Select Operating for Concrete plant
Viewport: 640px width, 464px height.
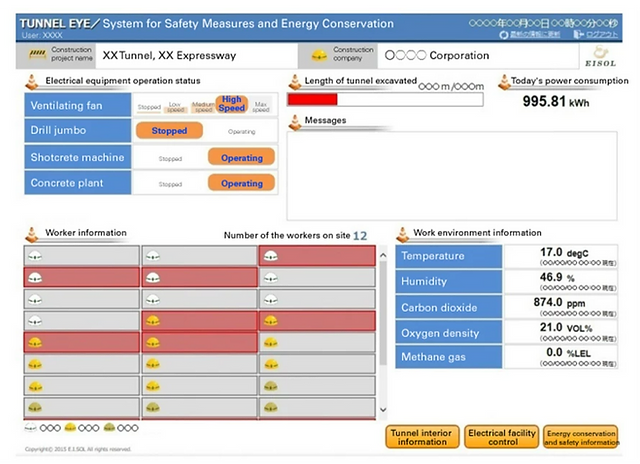(x=242, y=183)
